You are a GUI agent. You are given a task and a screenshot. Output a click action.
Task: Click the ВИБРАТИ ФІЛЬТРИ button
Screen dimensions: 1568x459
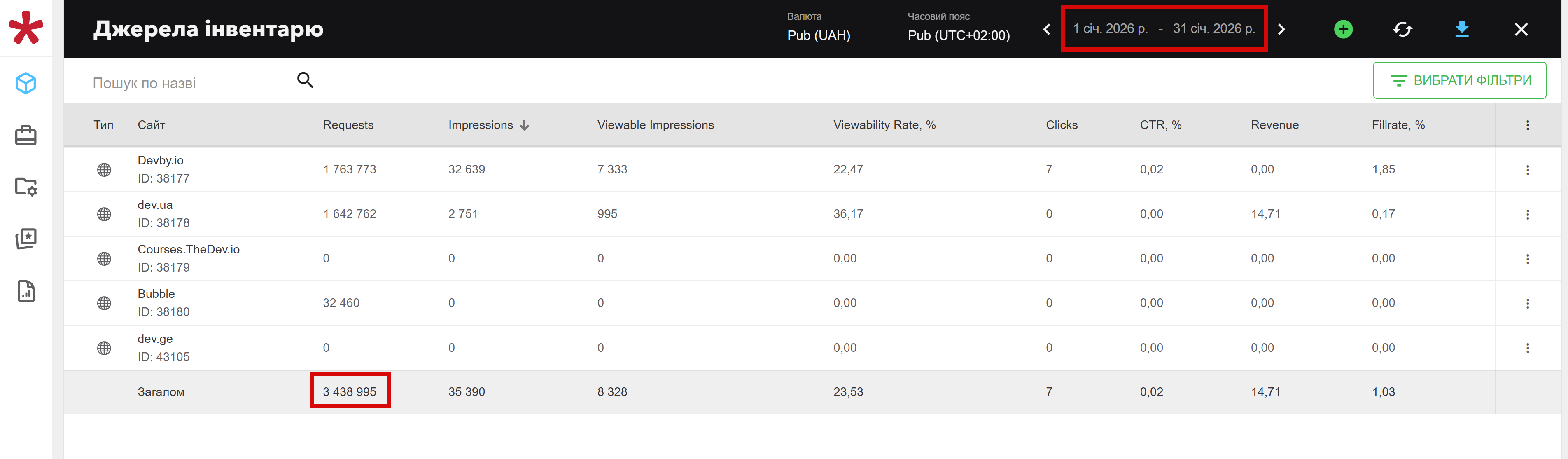coord(1459,80)
